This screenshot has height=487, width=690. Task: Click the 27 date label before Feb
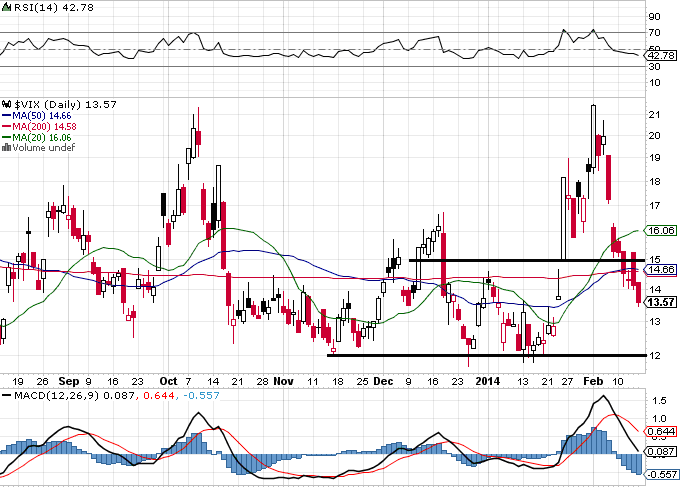click(567, 381)
